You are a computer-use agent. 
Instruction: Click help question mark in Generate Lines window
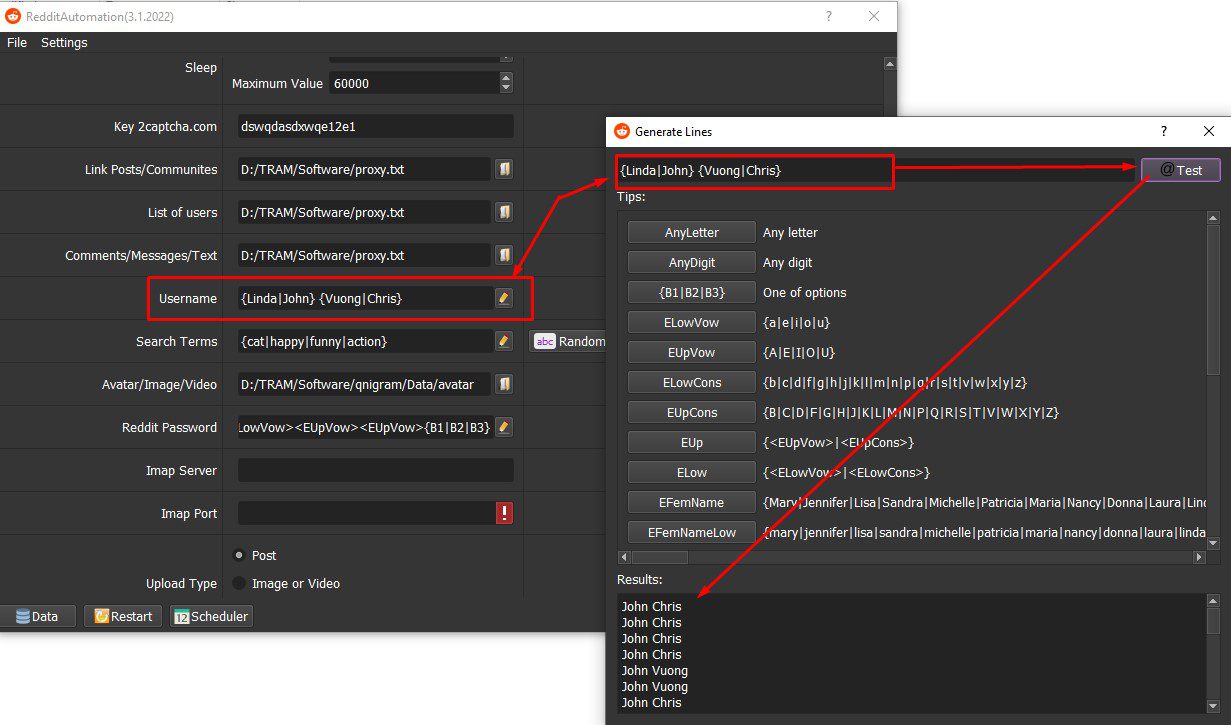(1163, 131)
